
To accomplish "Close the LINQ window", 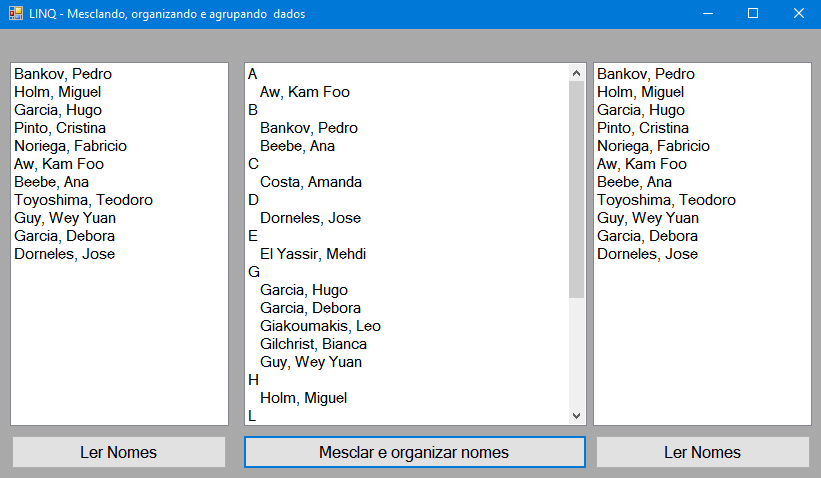I will [798, 14].
